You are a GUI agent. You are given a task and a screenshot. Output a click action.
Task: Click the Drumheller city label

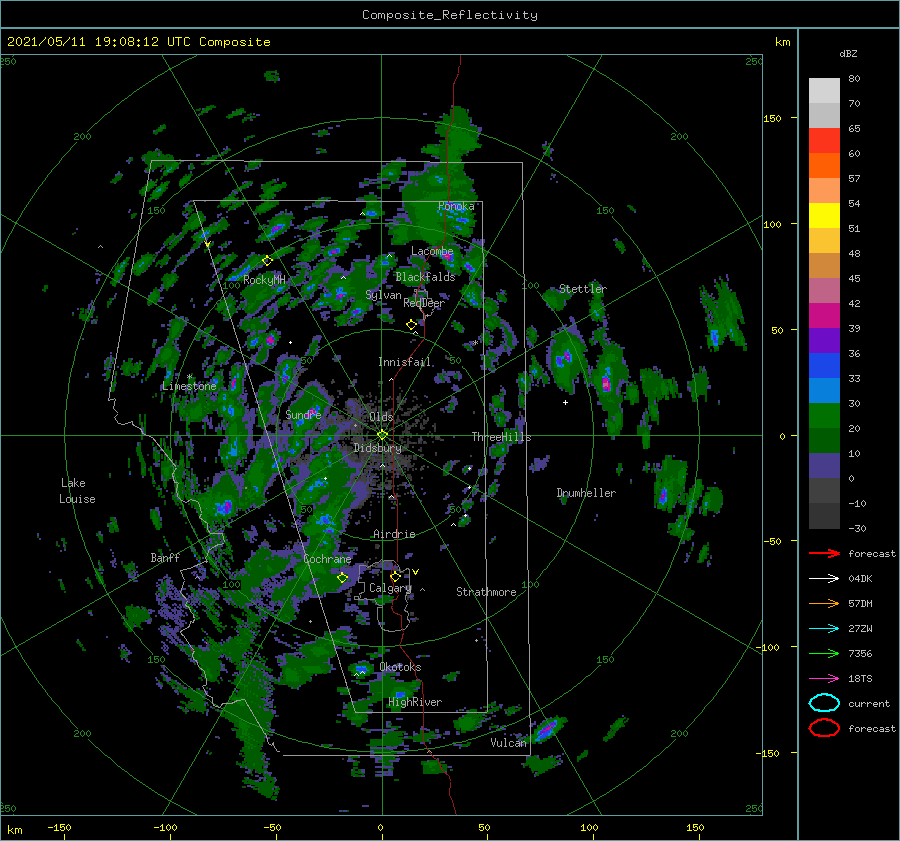tap(586, 493)
